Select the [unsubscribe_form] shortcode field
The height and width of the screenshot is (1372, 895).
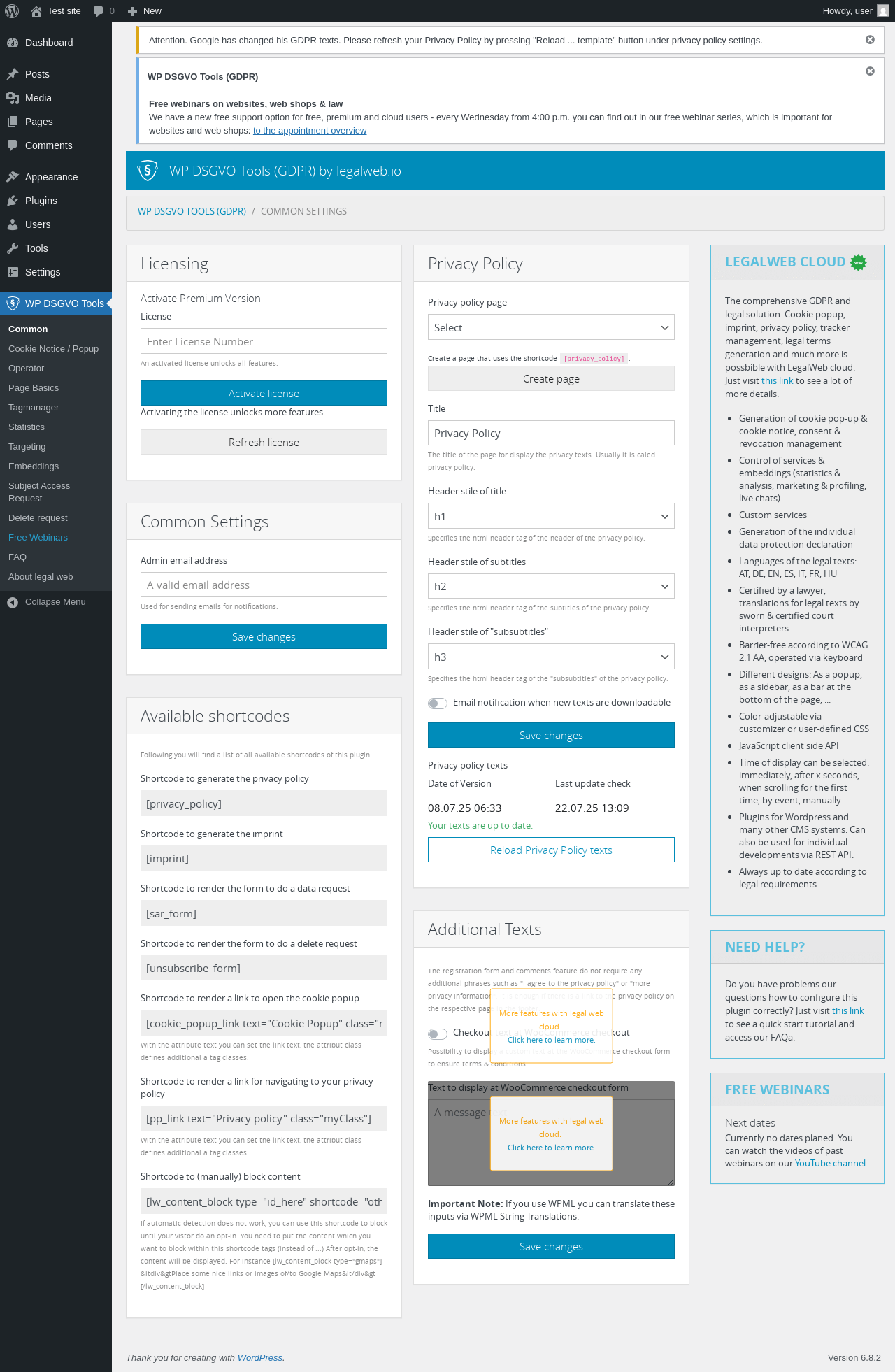[264, 968]
